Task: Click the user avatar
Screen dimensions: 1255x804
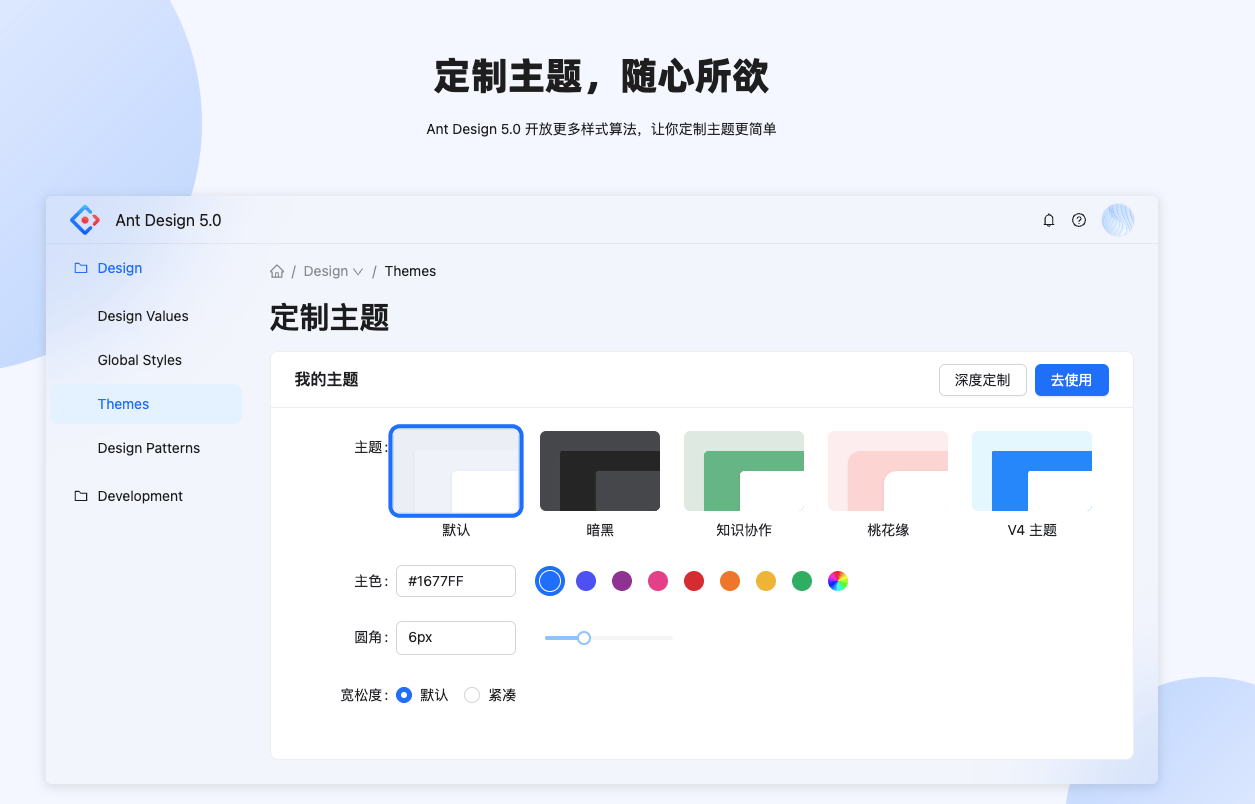Action: (1118, 220)
